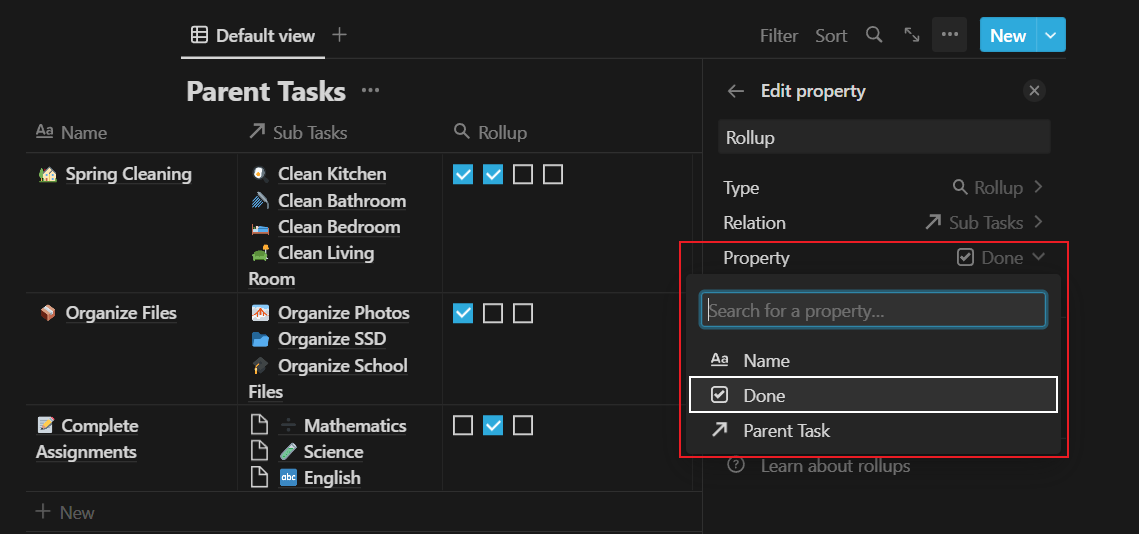
Task: Open full page expand arrows icon
Action: coord(912,35)
